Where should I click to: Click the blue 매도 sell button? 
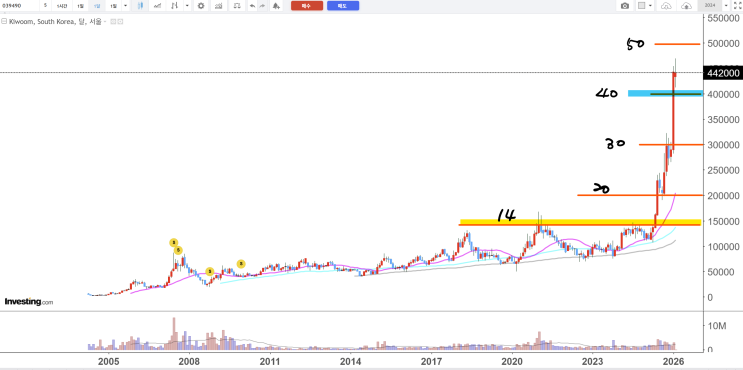tap(343, 6)
